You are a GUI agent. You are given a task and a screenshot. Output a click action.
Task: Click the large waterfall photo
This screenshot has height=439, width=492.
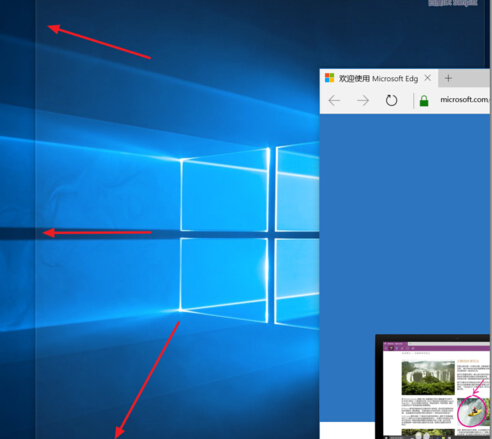point(428,378)
